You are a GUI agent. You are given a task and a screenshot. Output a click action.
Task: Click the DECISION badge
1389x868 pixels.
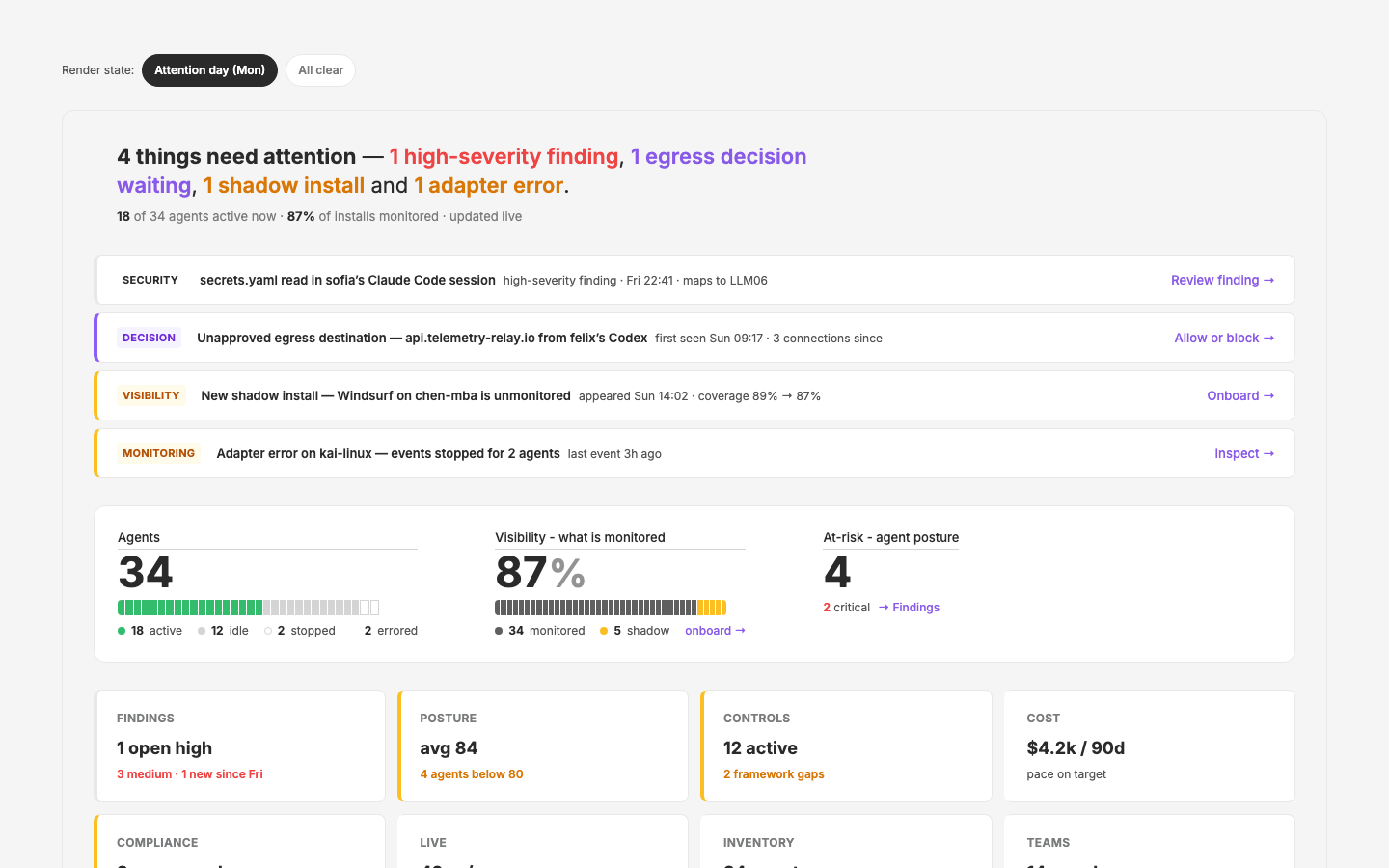click(x=149, y=338)
